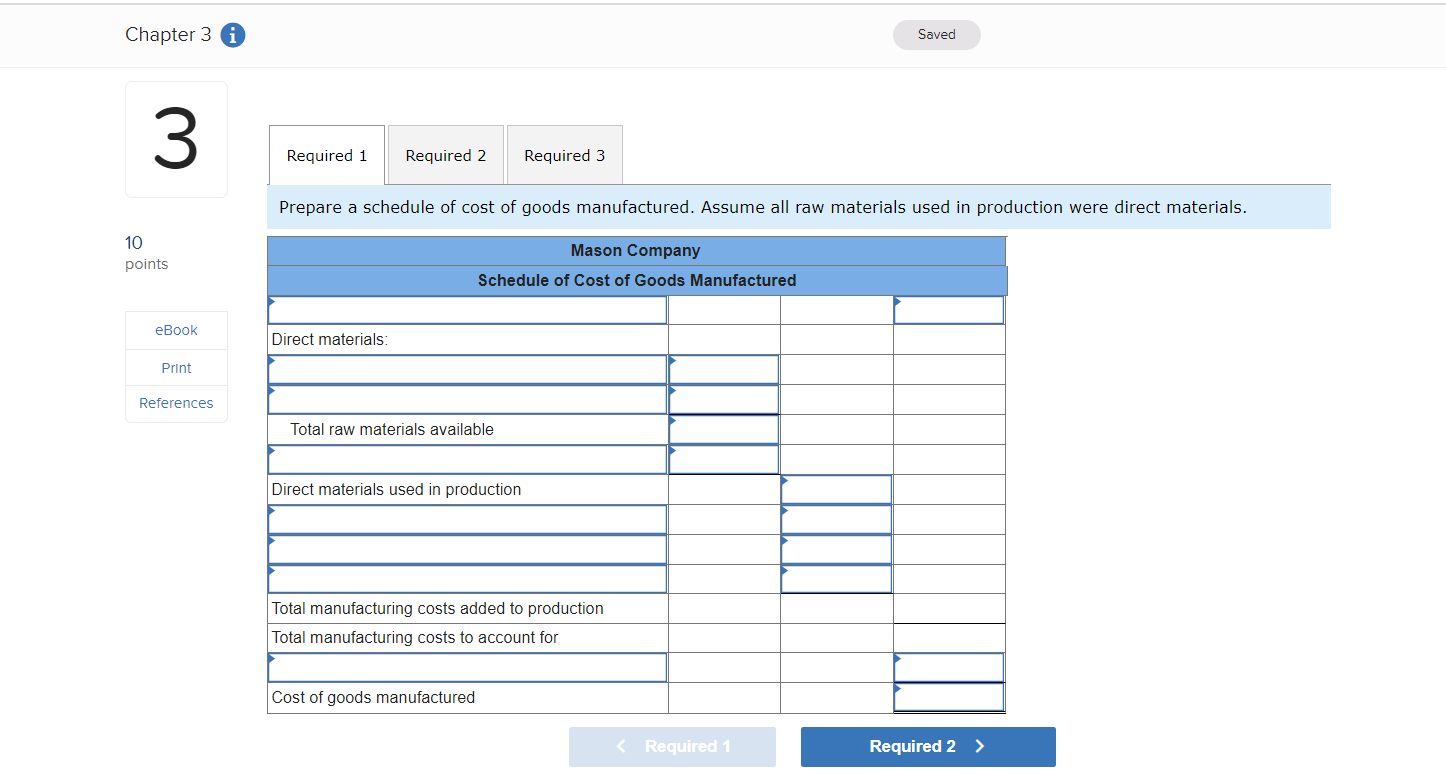
Task: Open the label dropdown in the first schedule row
Action: [x=467, y=310]
